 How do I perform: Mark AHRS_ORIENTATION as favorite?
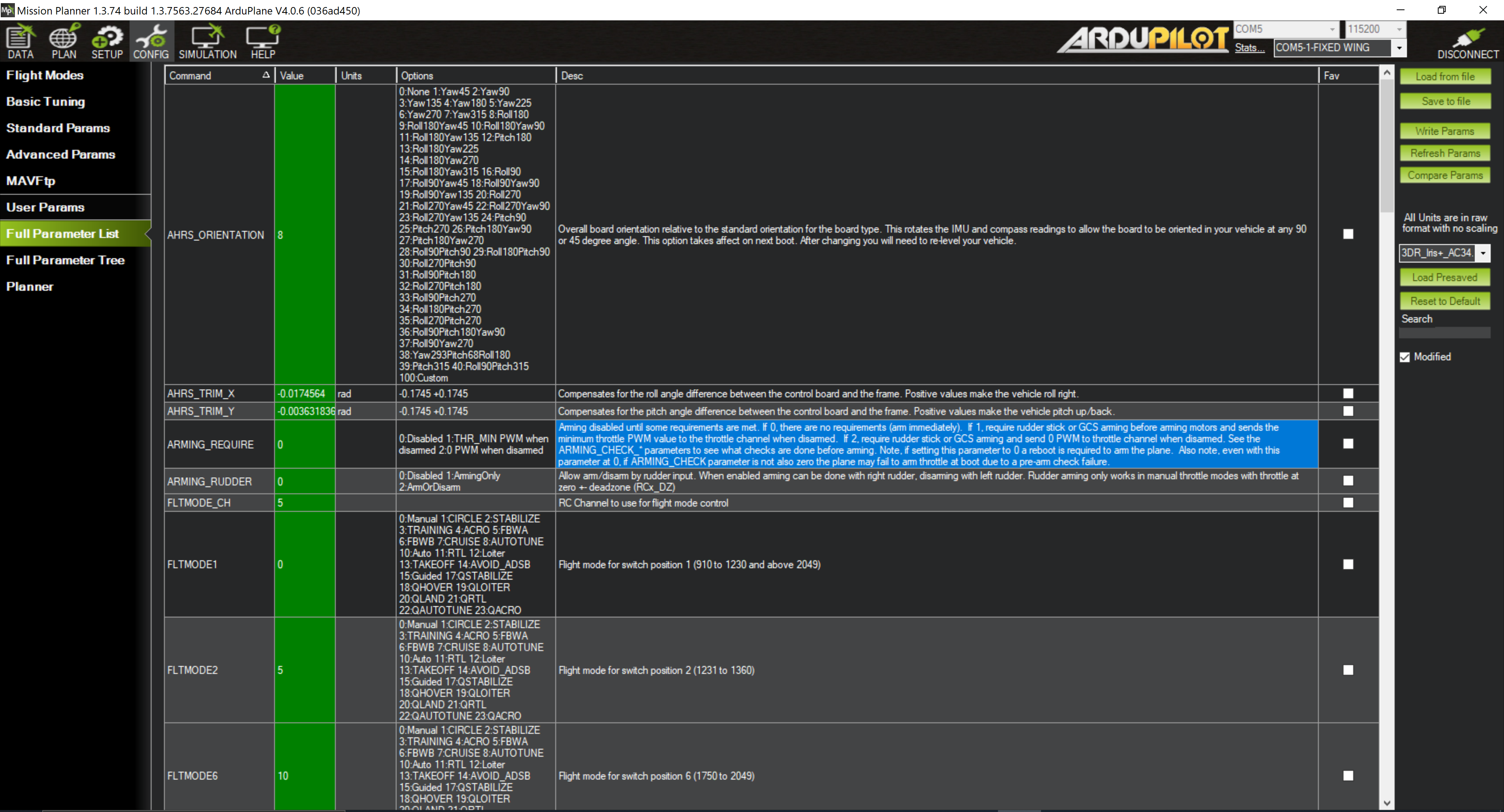tap(1347, 234)
